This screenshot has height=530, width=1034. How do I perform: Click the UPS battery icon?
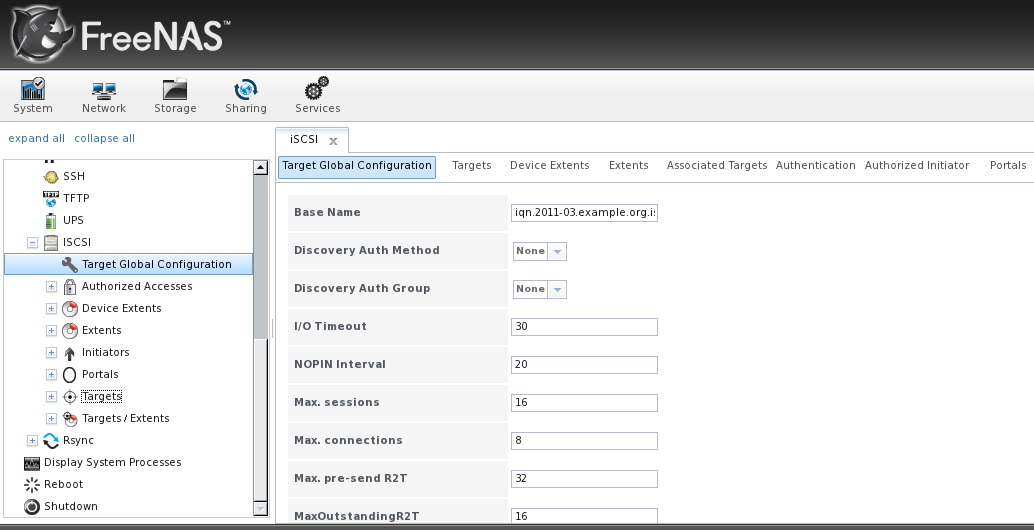(x=51, y=220)
